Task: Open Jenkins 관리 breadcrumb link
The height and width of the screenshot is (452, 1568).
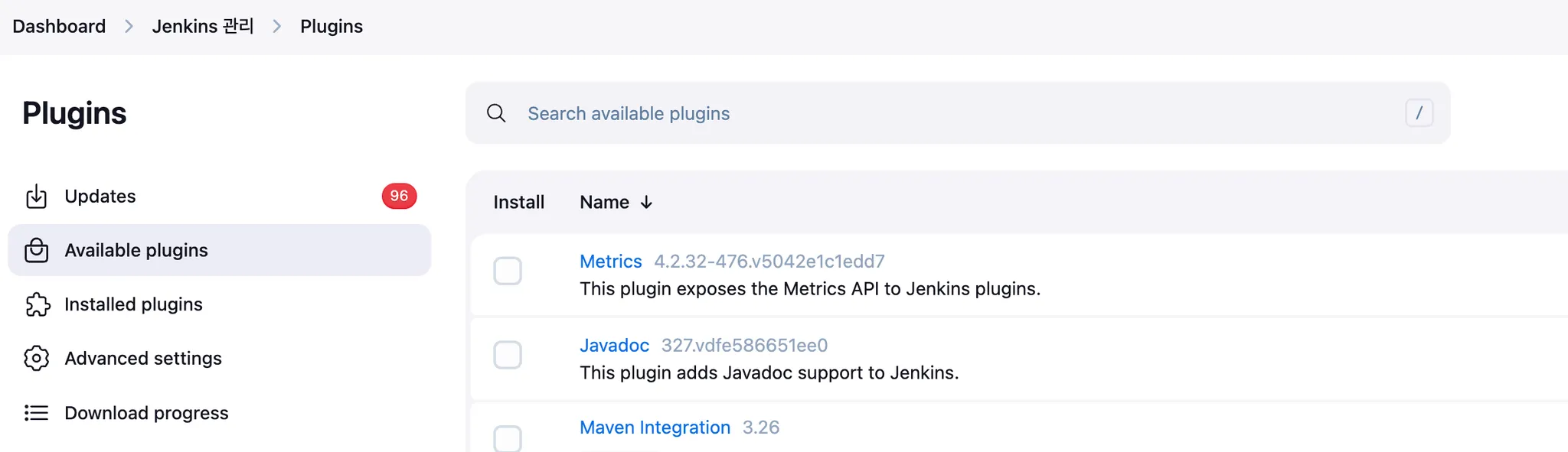Action: coord(203,26)
